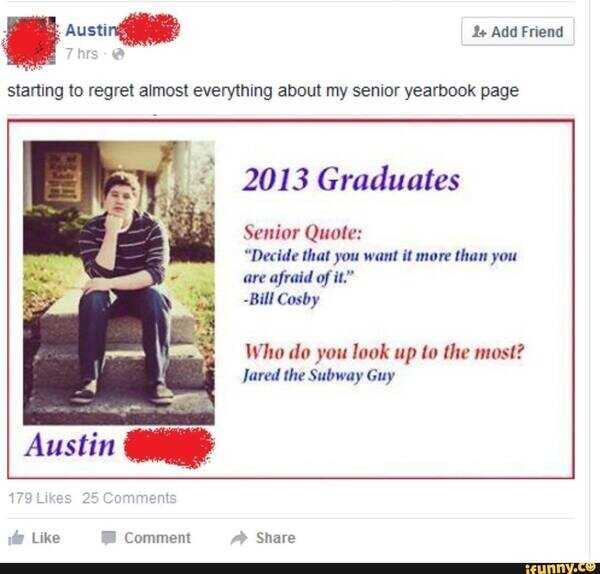Click the Add Friend button
Image resolution: width=600 pixels, height=574 pixels.
coord(518,31)
